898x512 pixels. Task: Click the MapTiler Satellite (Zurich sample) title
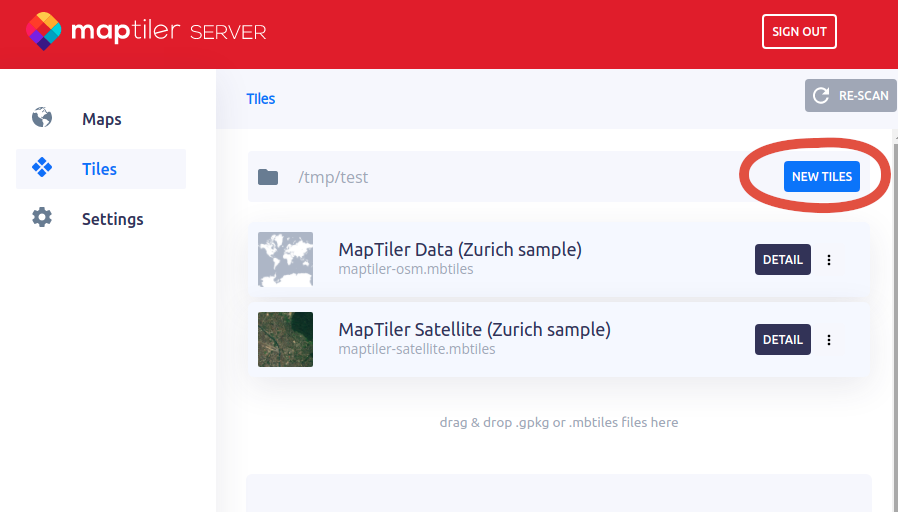coord(474,329)
